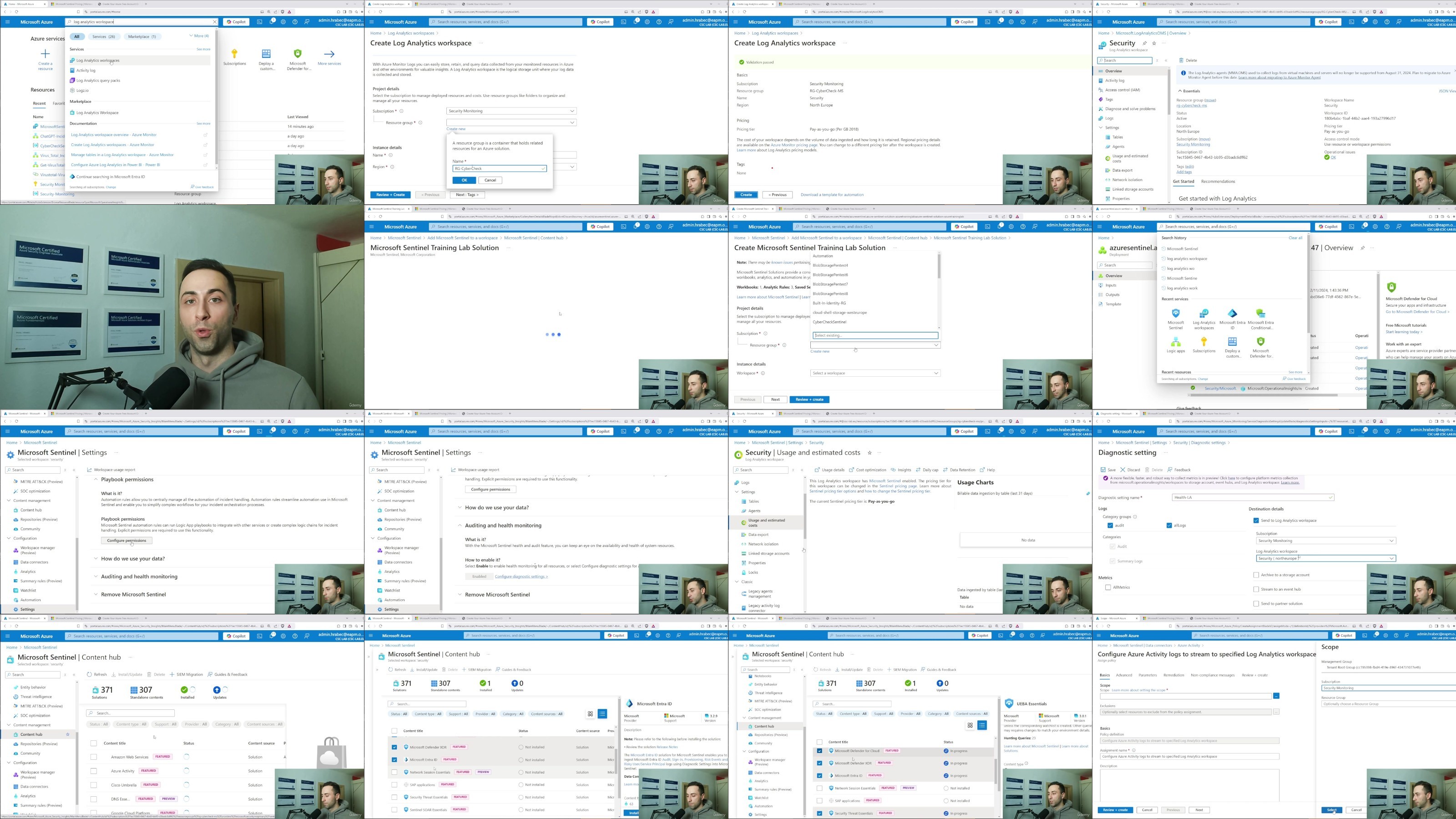Open the Download a template for automation link

832,195
